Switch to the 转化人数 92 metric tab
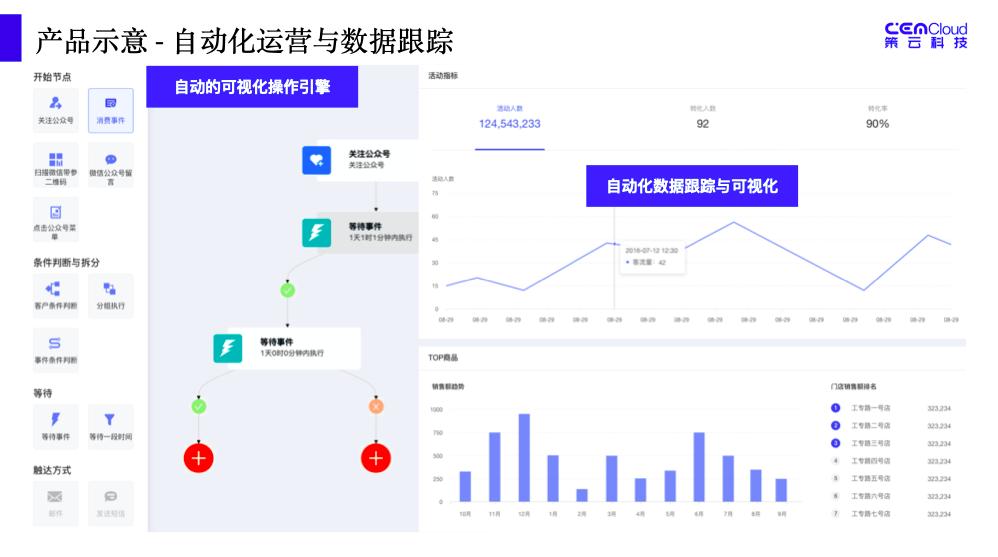The height and width of the screenshot is (557, 998). click(x=703, y=119)
